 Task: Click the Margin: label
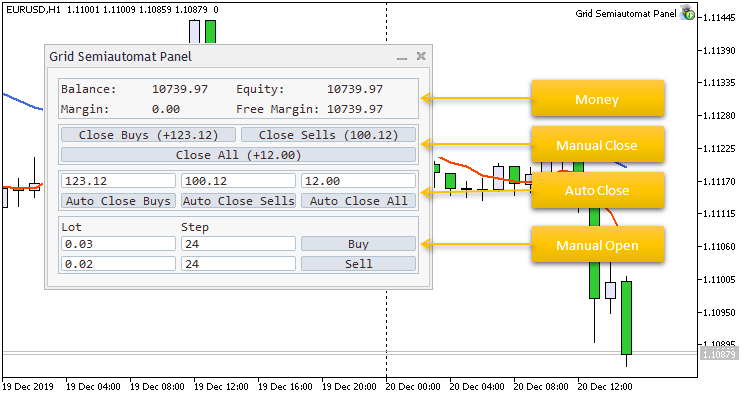click(x=85, y=110)
